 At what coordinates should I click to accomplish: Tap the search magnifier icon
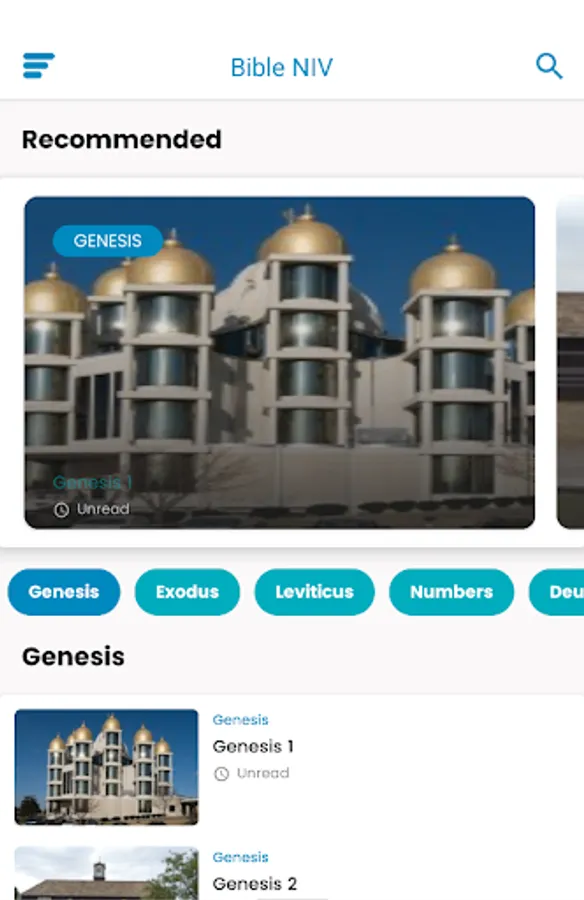point(549,66)
